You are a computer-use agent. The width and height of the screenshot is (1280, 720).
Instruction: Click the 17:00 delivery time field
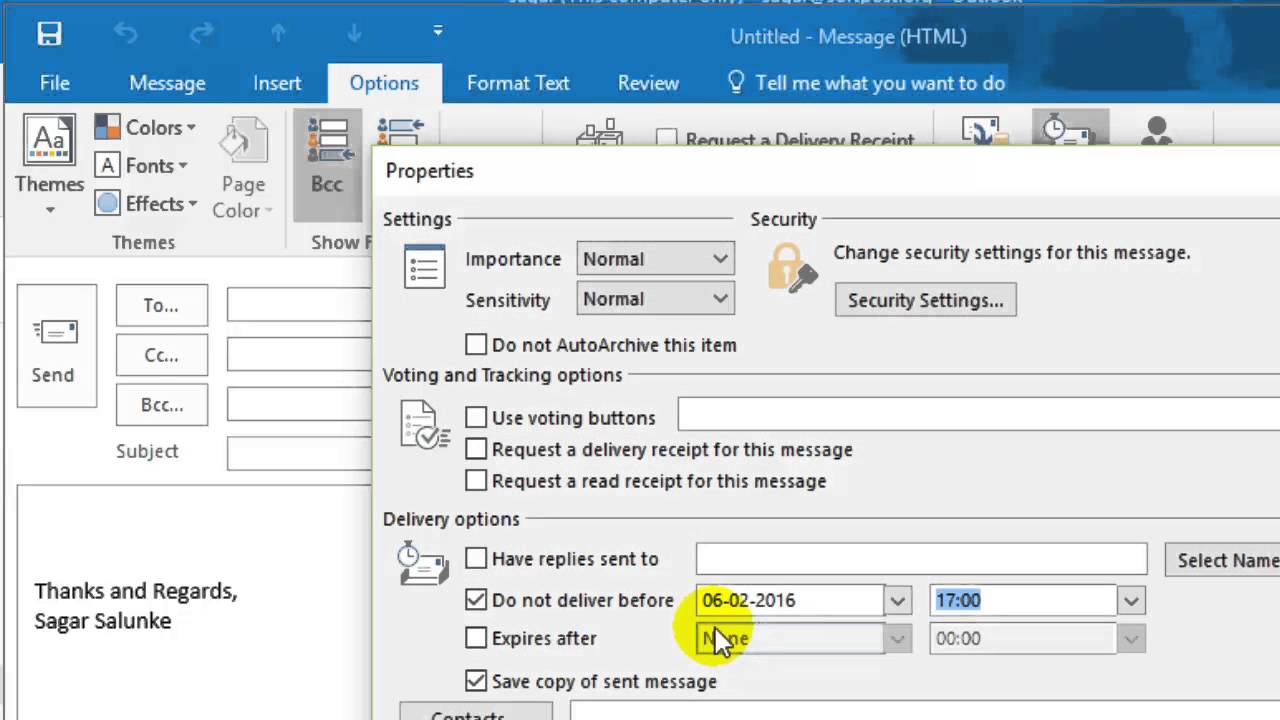tap(1023, 600)
